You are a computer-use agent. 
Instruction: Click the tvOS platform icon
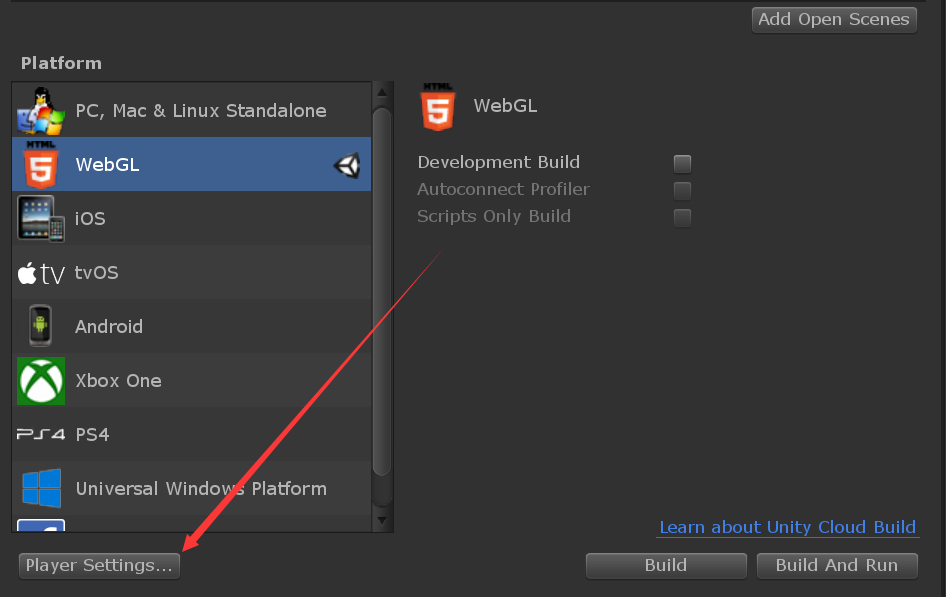40,272
